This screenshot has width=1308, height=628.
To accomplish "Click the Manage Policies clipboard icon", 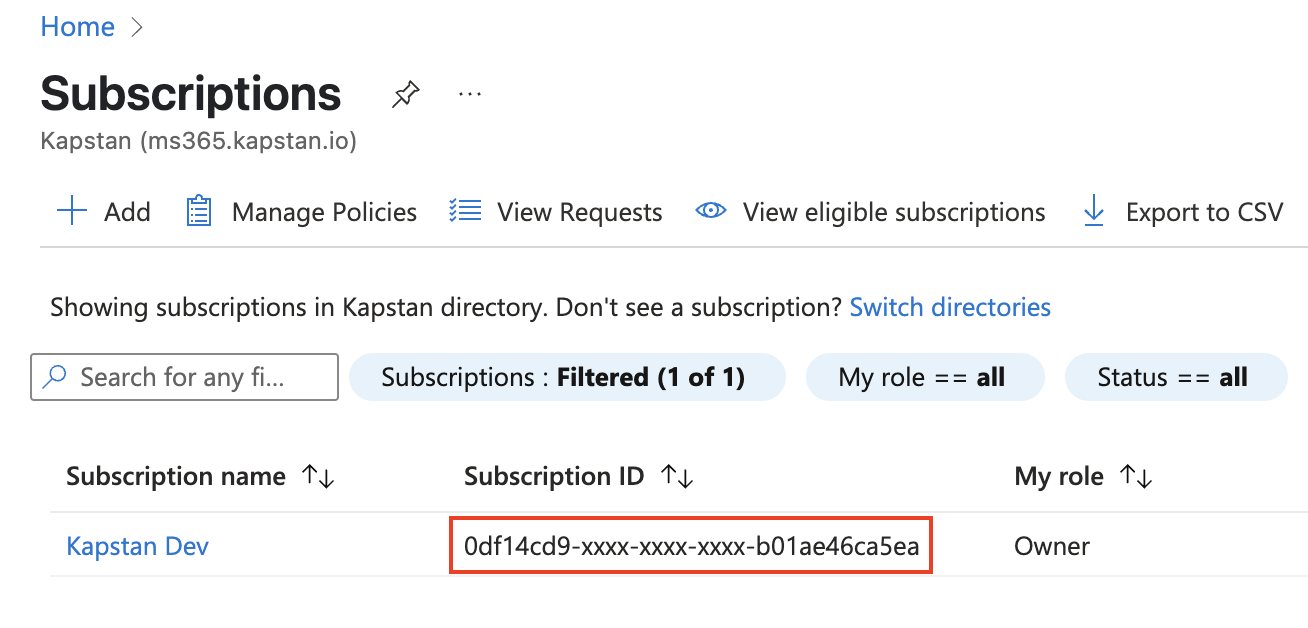I will point(200,211).
